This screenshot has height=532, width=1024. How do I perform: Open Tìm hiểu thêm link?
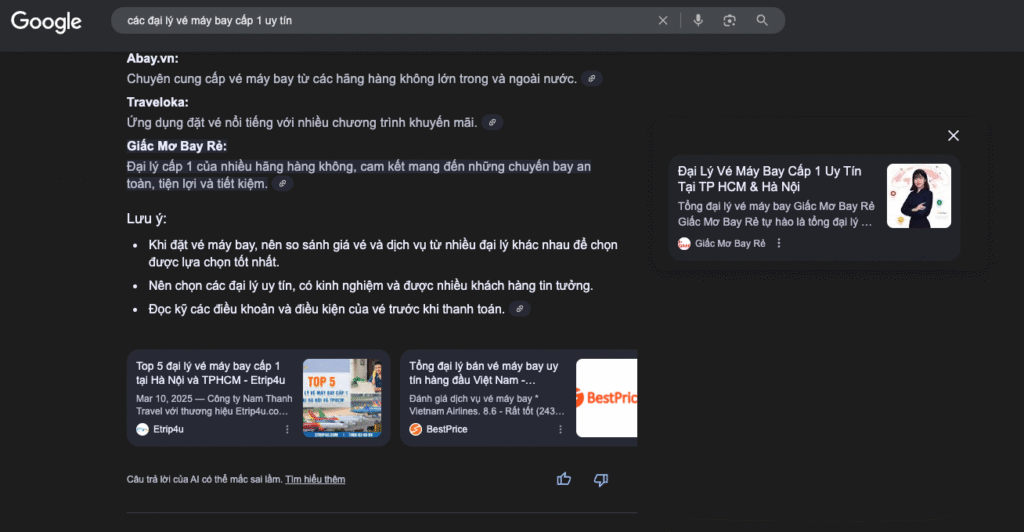(x=315, y=480)
